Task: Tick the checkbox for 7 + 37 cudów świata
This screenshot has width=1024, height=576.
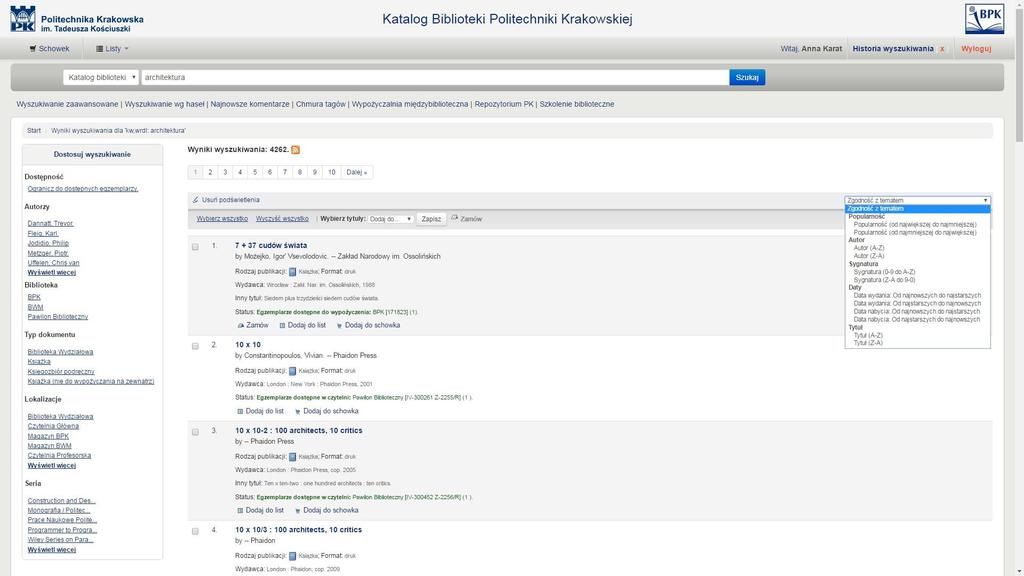Action: pyautogui.click(x=195, y=247)
